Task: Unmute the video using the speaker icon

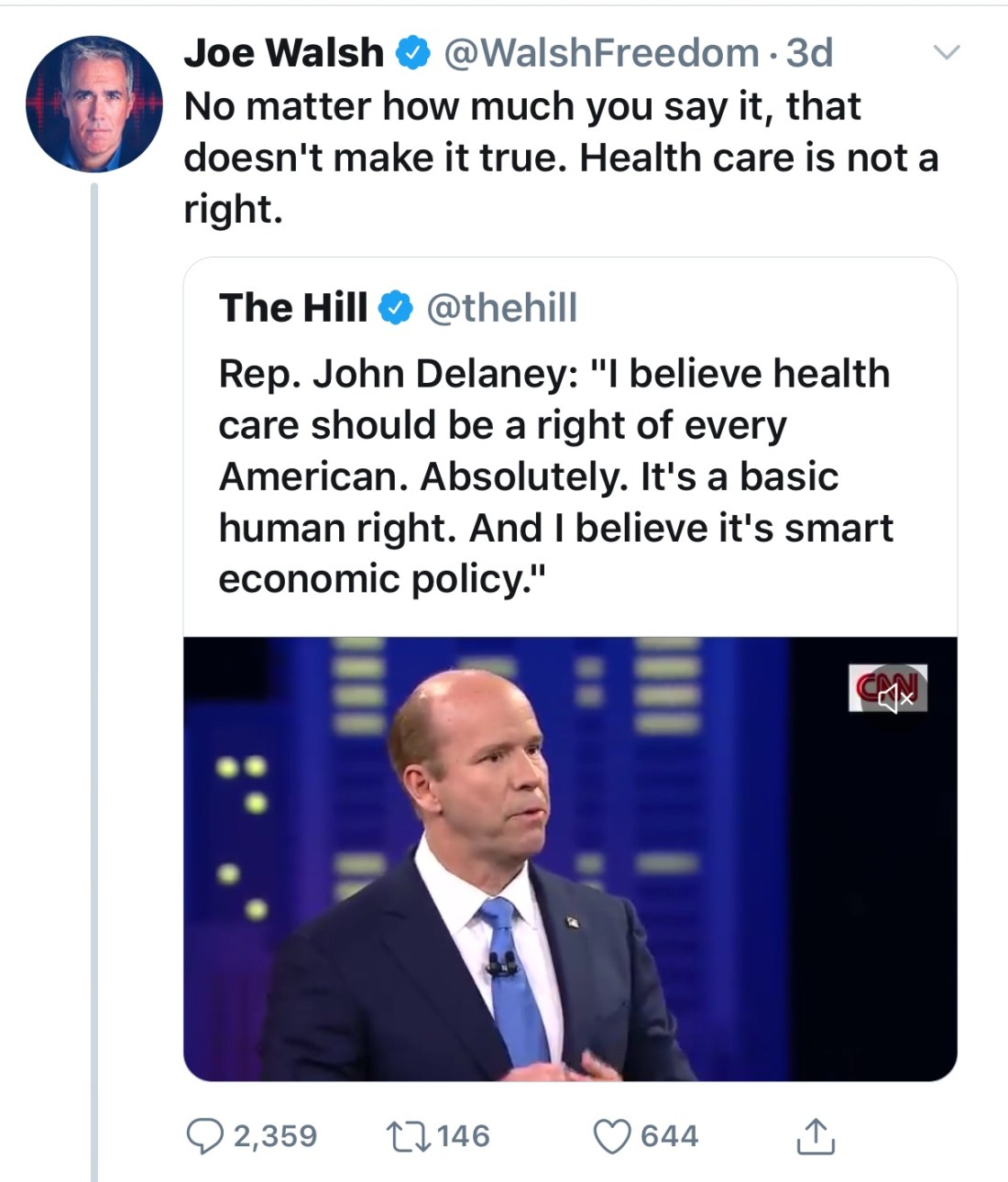Action: click(x=895, y=698)
